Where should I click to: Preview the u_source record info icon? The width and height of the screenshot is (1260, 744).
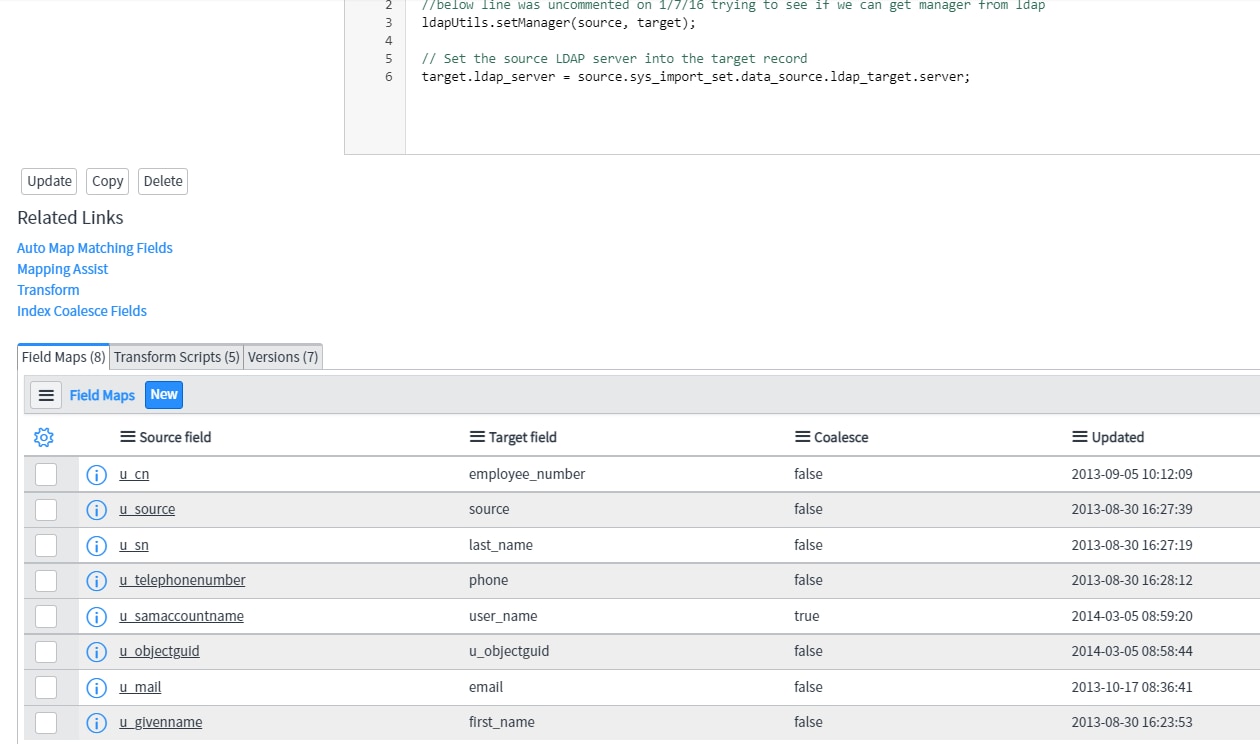coord(96,510)
